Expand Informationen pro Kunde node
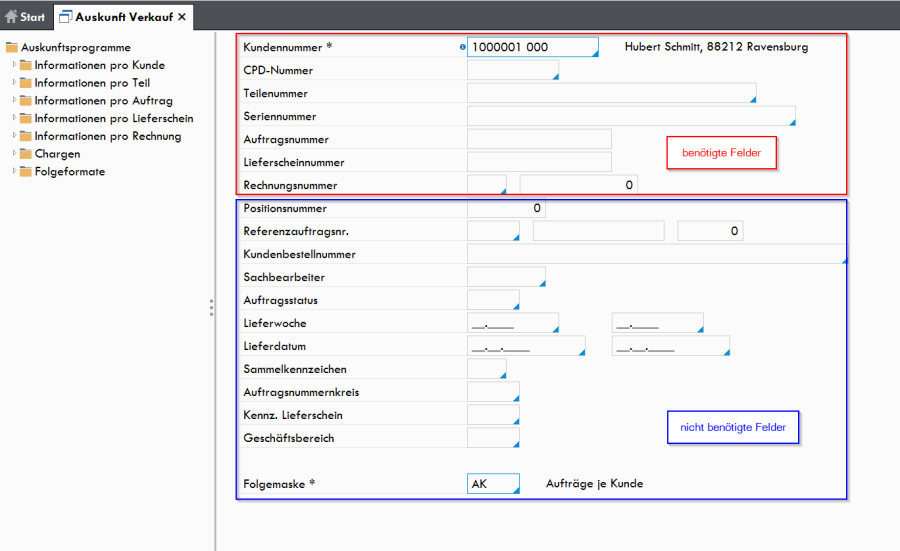Screen dimensions: 900x551 click(x=14, y=64)
